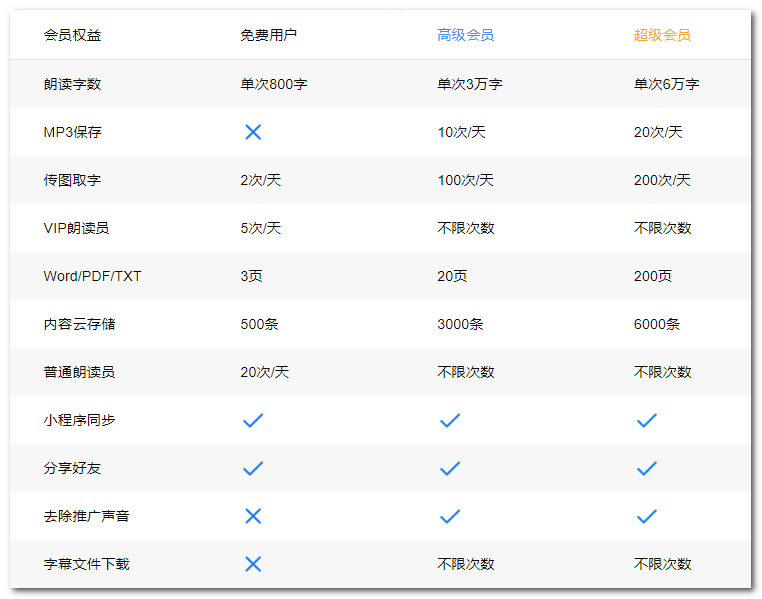Screen dimensions: 762x599
Task: Click the 20次/天 cell in MP3保存 row
Action: point(658,132)
